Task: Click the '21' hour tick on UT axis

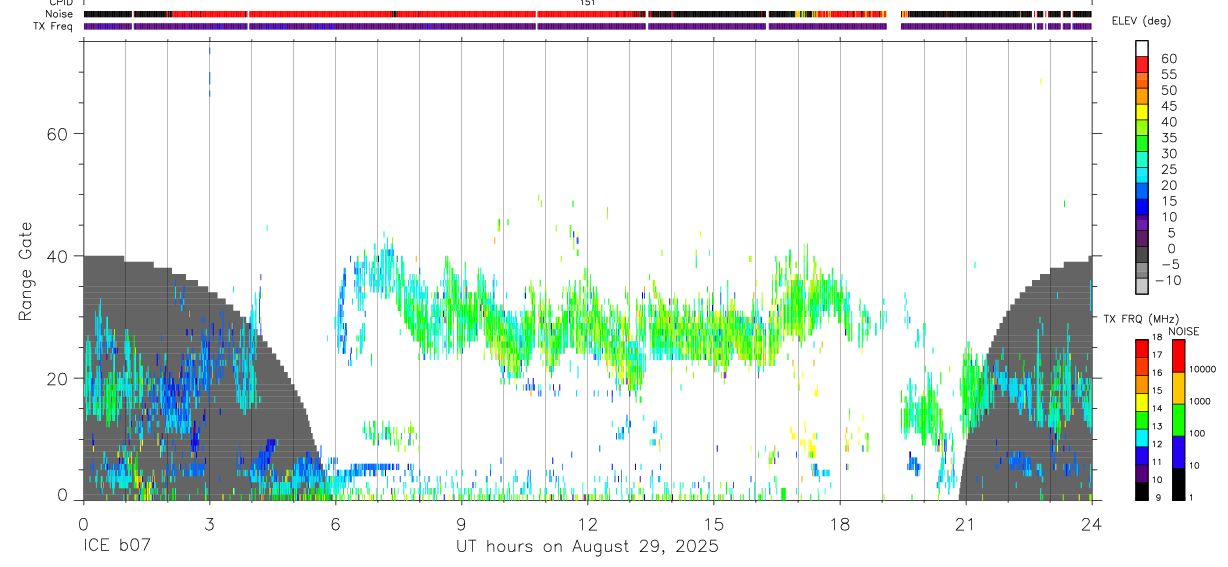Action: [966, 523]
